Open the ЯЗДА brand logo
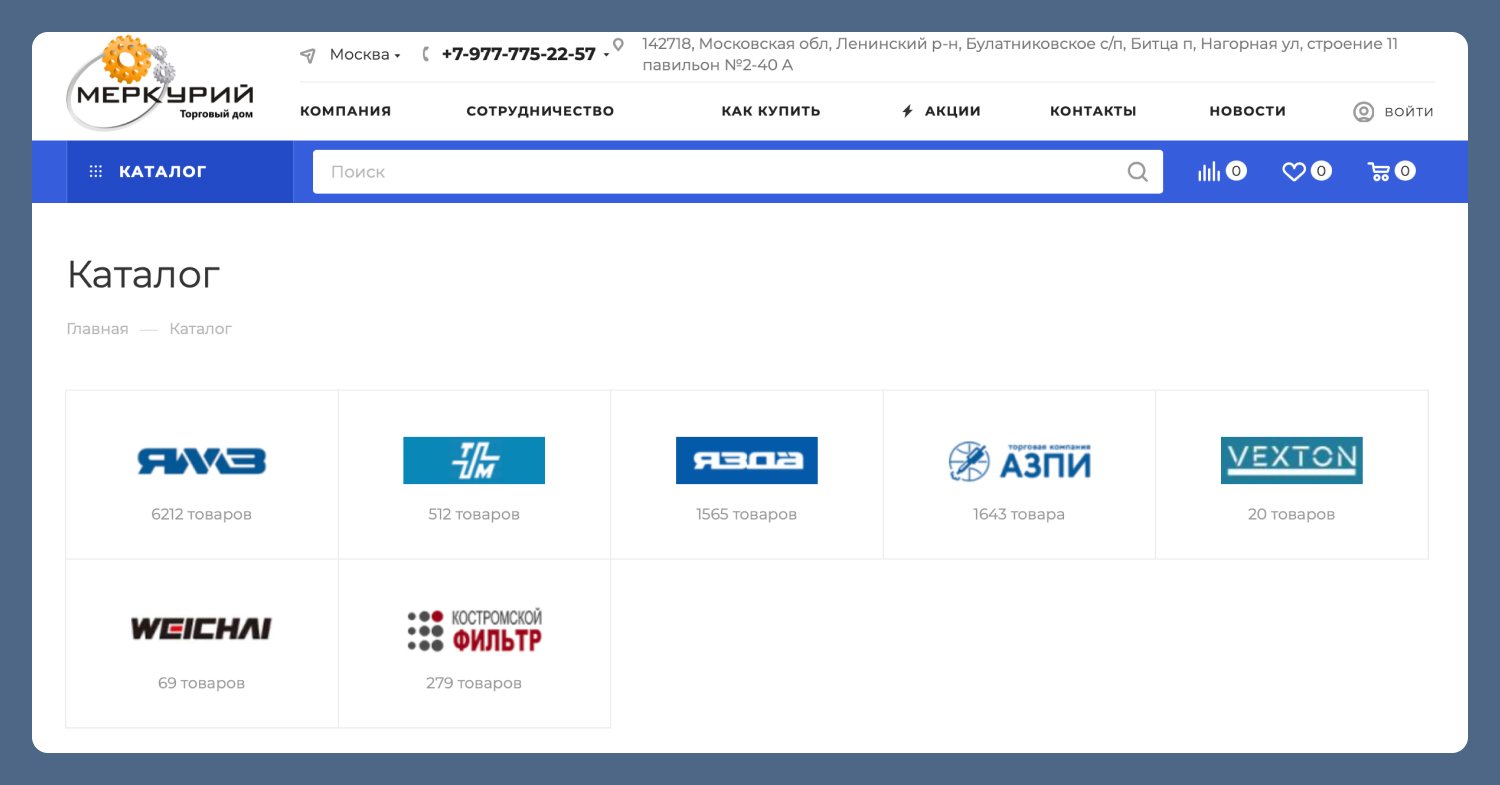1500x785 pixels. point(747,460)
